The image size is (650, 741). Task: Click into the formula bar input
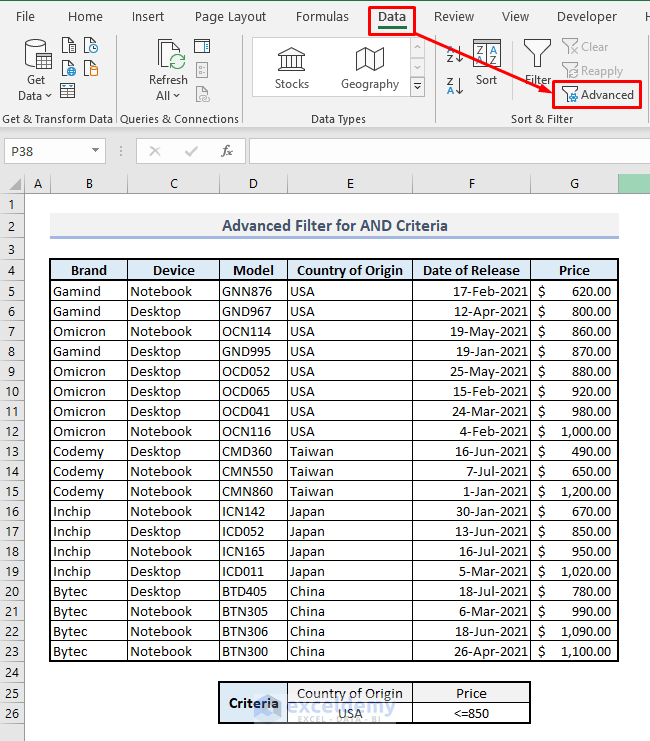point(449,151)
